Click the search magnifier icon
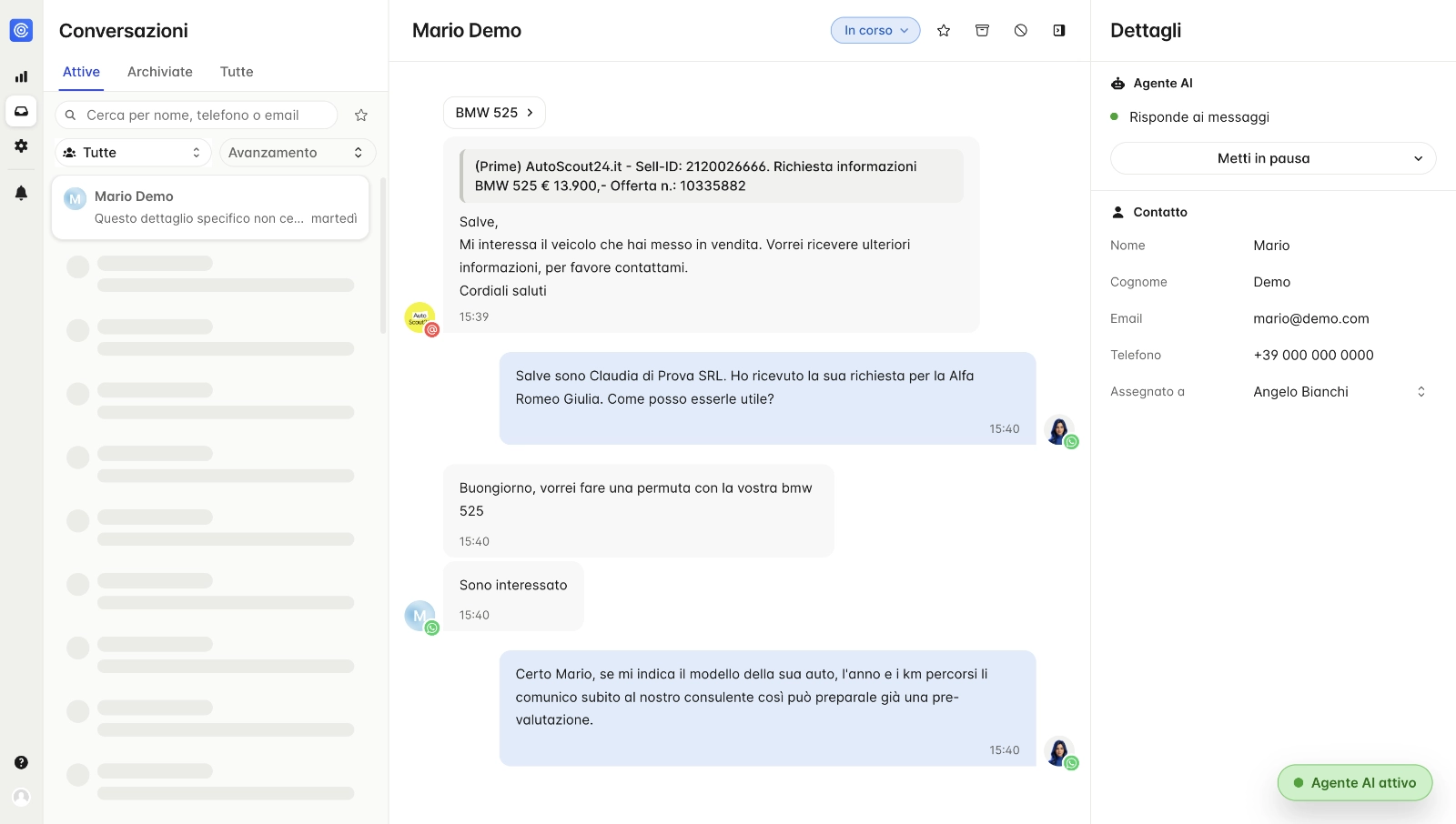This screenshot has height=824, width=1456. point(70,116)
